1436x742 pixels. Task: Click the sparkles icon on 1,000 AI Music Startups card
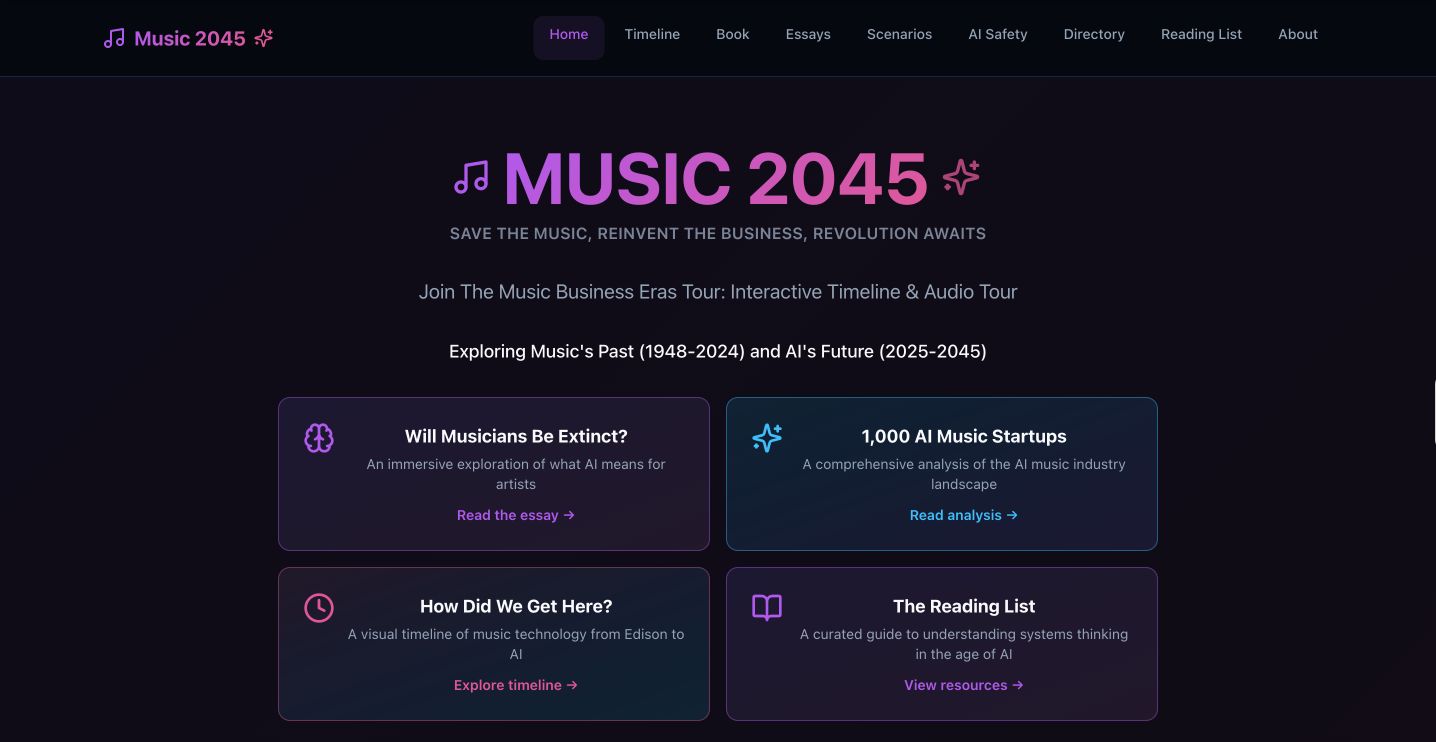(767, 438)
